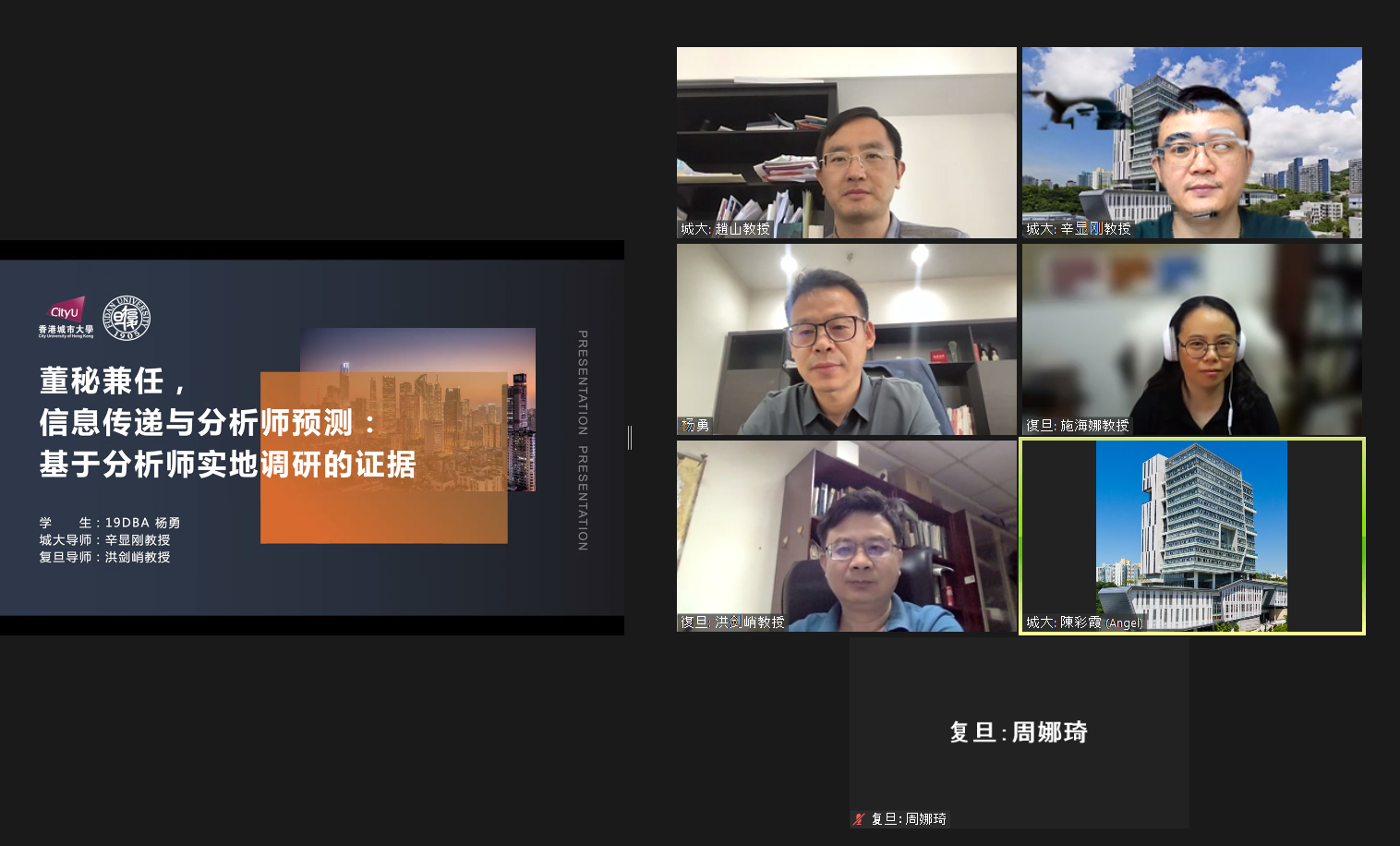Click name label 復旦: 洪剑峭教授
The height and width of the screenshot is (846, 1400).
(732, 622)
